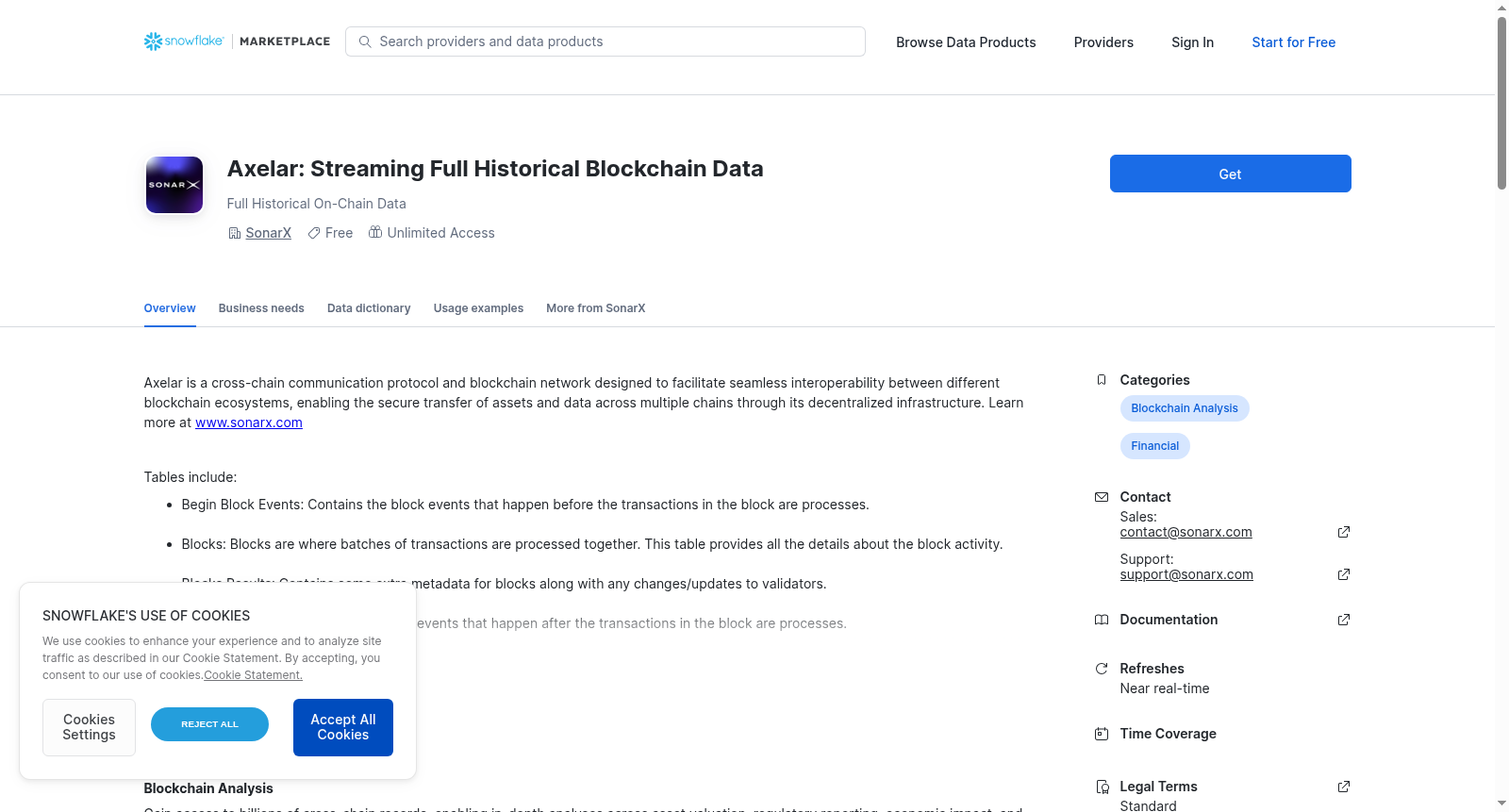Open the Usage examples tab
Screen dimensions: 1509x812
[478, 308]
